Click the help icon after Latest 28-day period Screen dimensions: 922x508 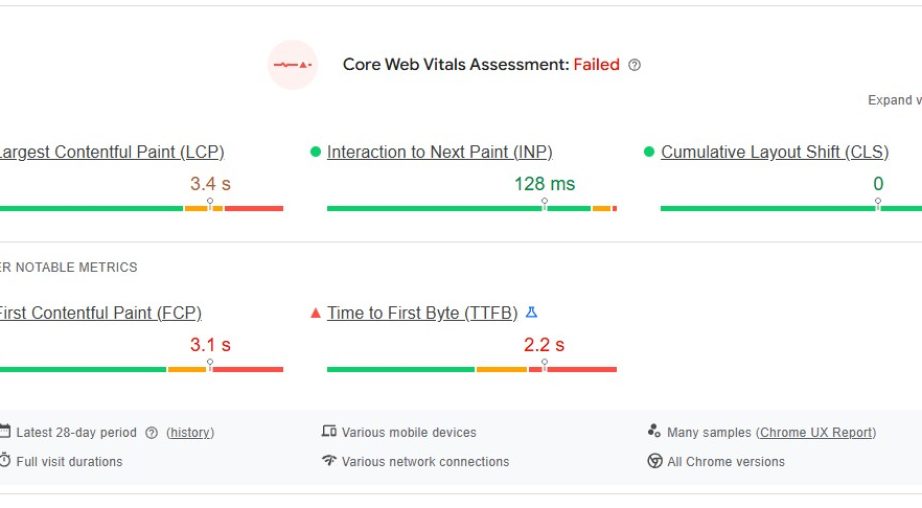(x=151, y=433)
